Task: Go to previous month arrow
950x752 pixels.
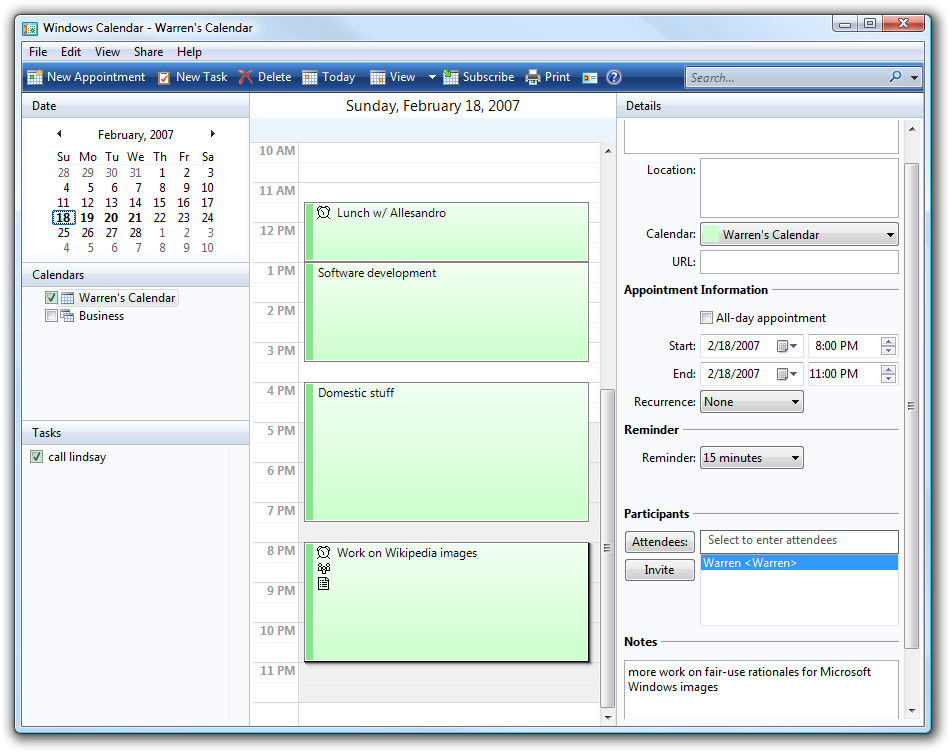Action: (59, 133)
